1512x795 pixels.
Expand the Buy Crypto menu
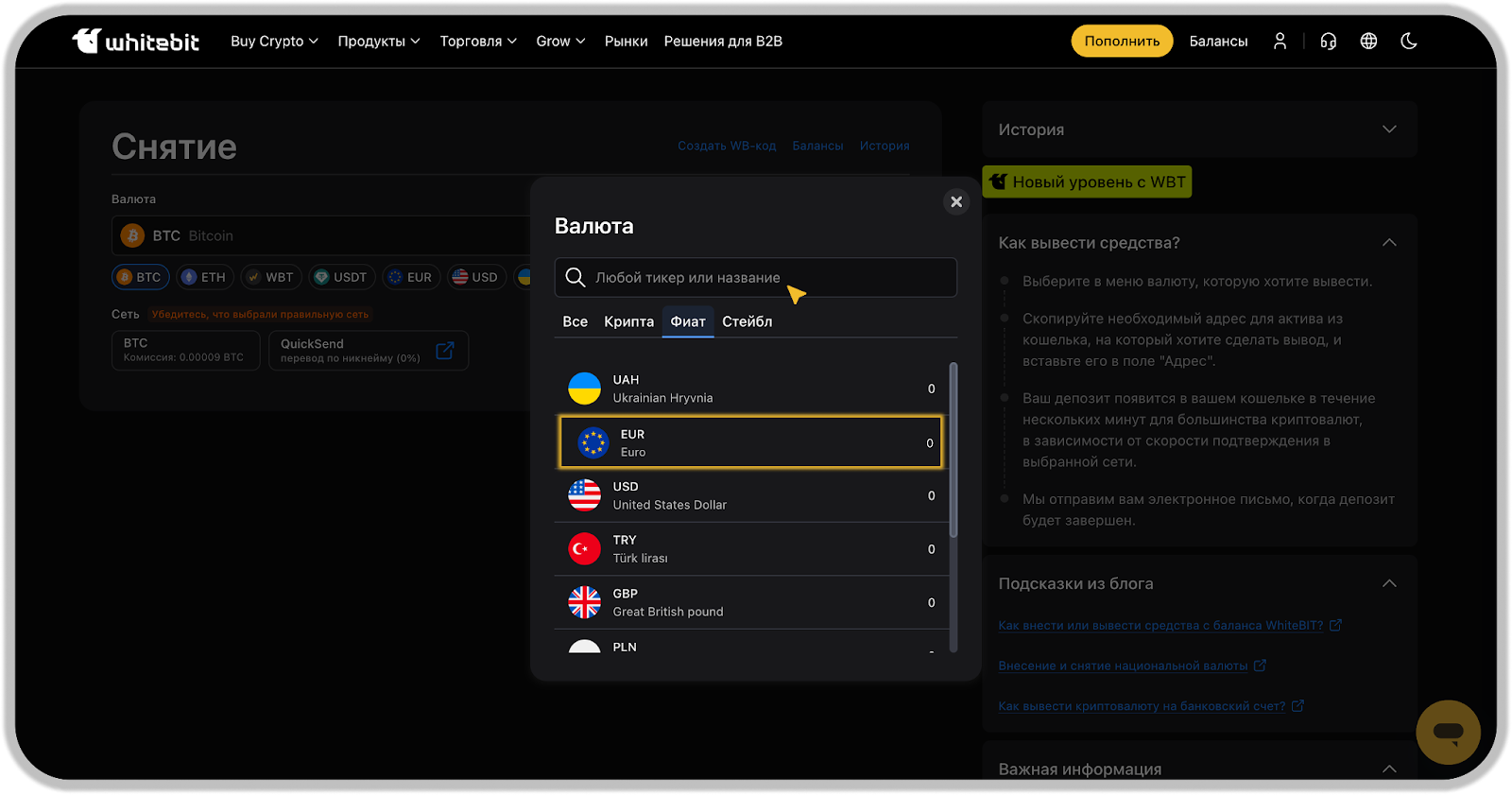(x=274, y=41)
